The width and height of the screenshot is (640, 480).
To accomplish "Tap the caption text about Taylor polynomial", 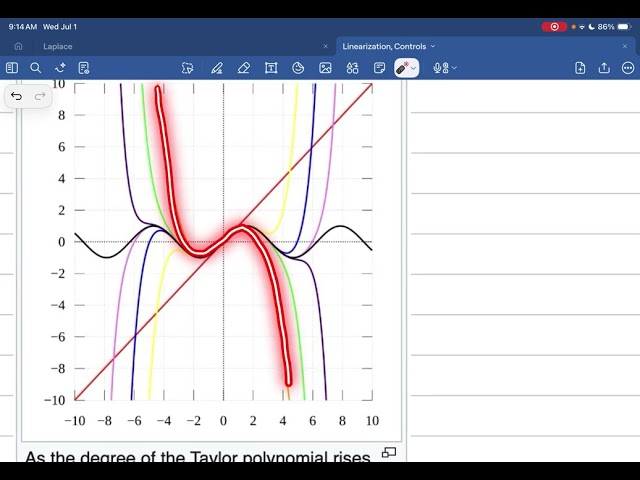I will point(198,456).
